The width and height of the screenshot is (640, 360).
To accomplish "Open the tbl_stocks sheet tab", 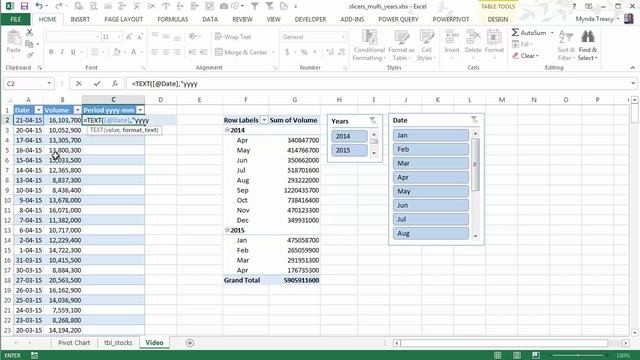I will tap(118, 343).
